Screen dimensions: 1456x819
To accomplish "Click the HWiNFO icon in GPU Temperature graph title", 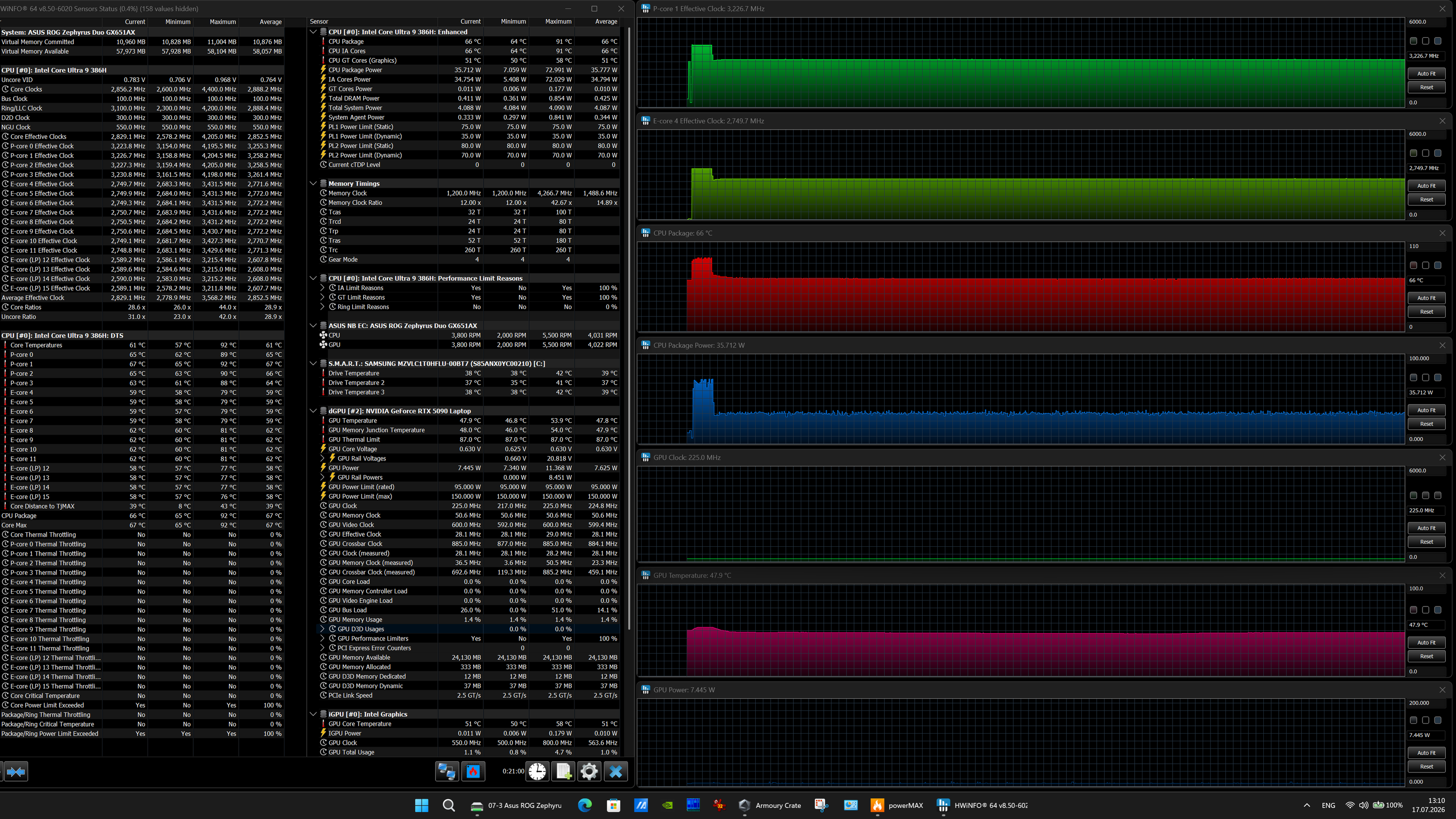I will [x=645, y=575].
